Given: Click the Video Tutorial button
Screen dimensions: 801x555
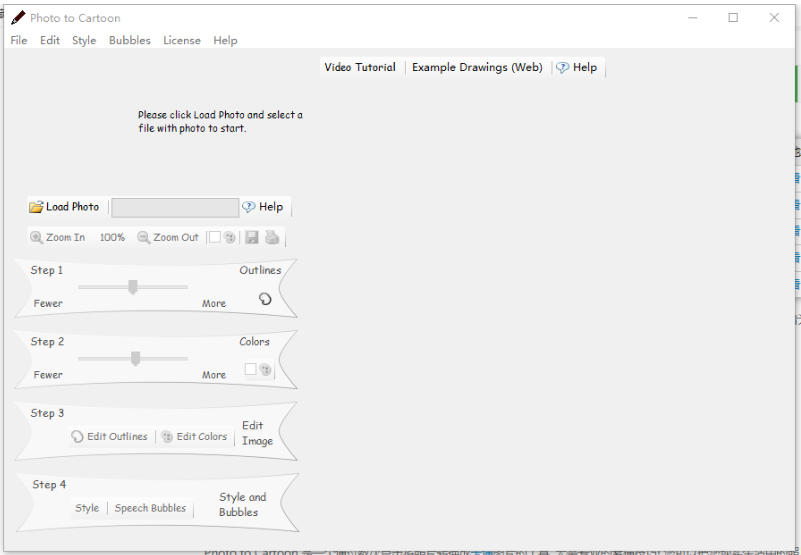Looking at the screenshot, I should (x=360, y=68).
